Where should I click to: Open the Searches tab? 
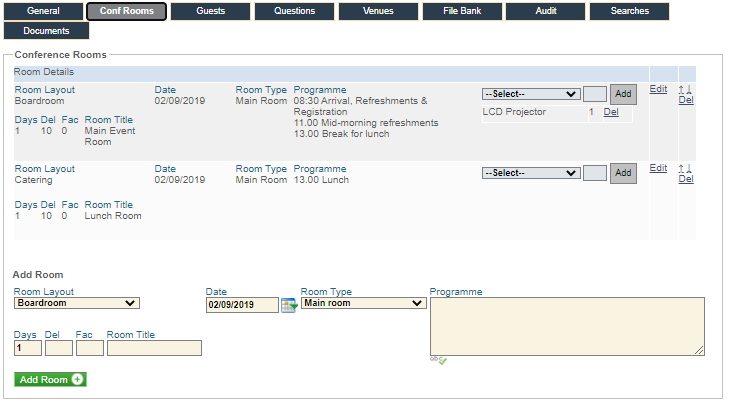(629, 11)
